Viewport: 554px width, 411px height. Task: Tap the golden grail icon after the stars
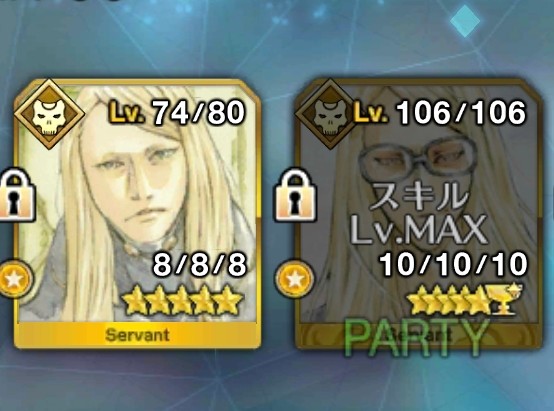(504, 299)
